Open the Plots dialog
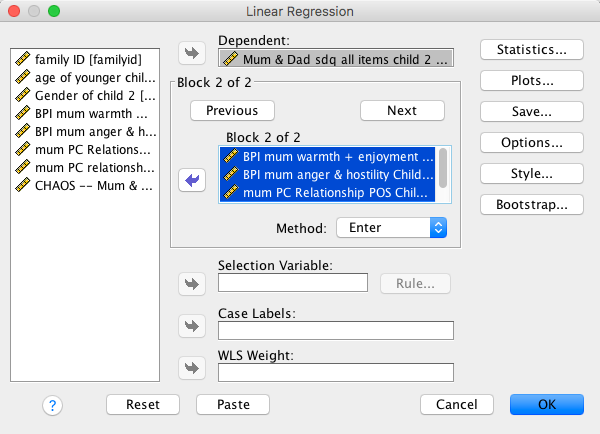The image size is (600, 434). coord(532,80)
